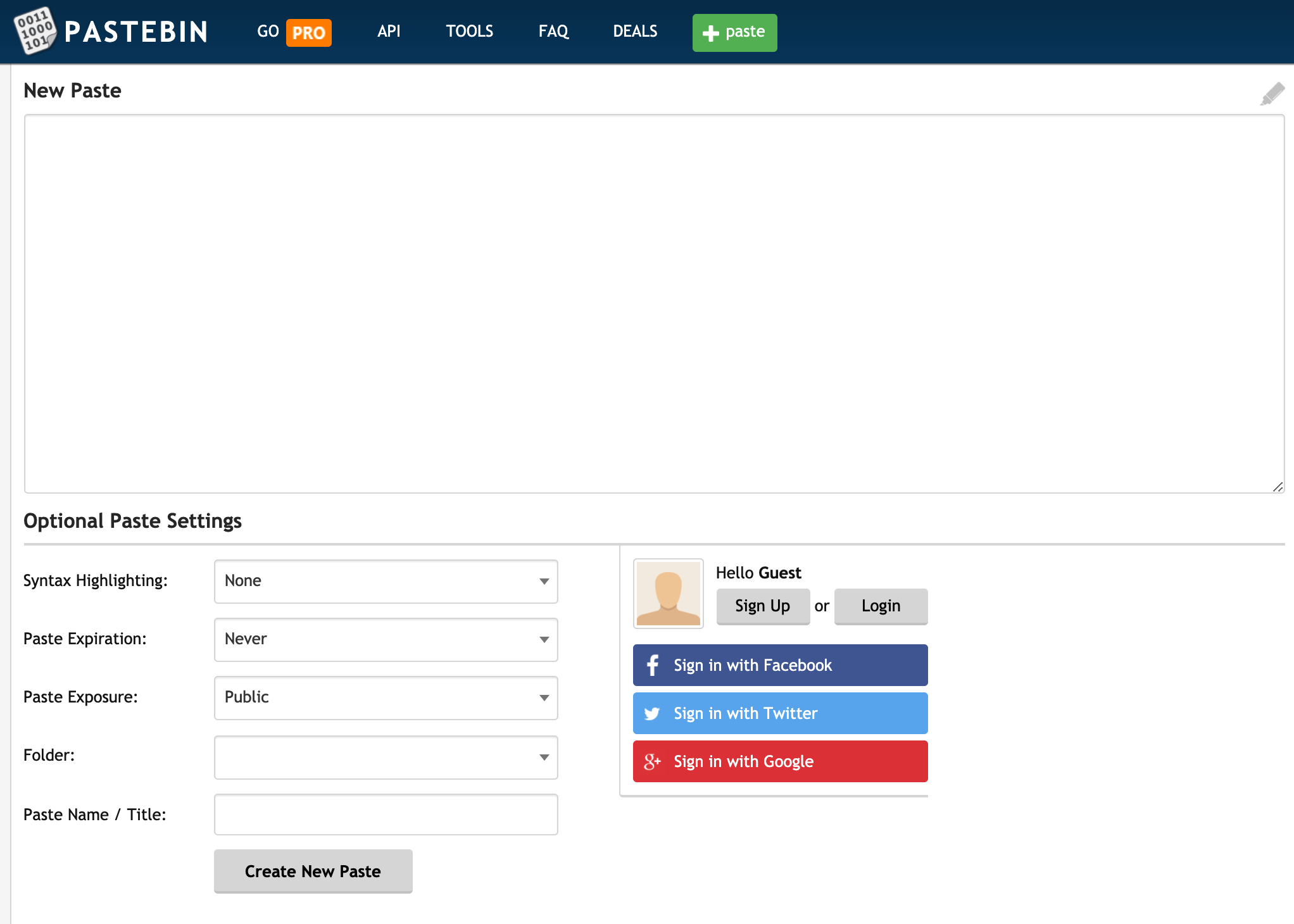Screen dimensions: 1294x924
Task: Open the API menu item
Action: (389, 31)
